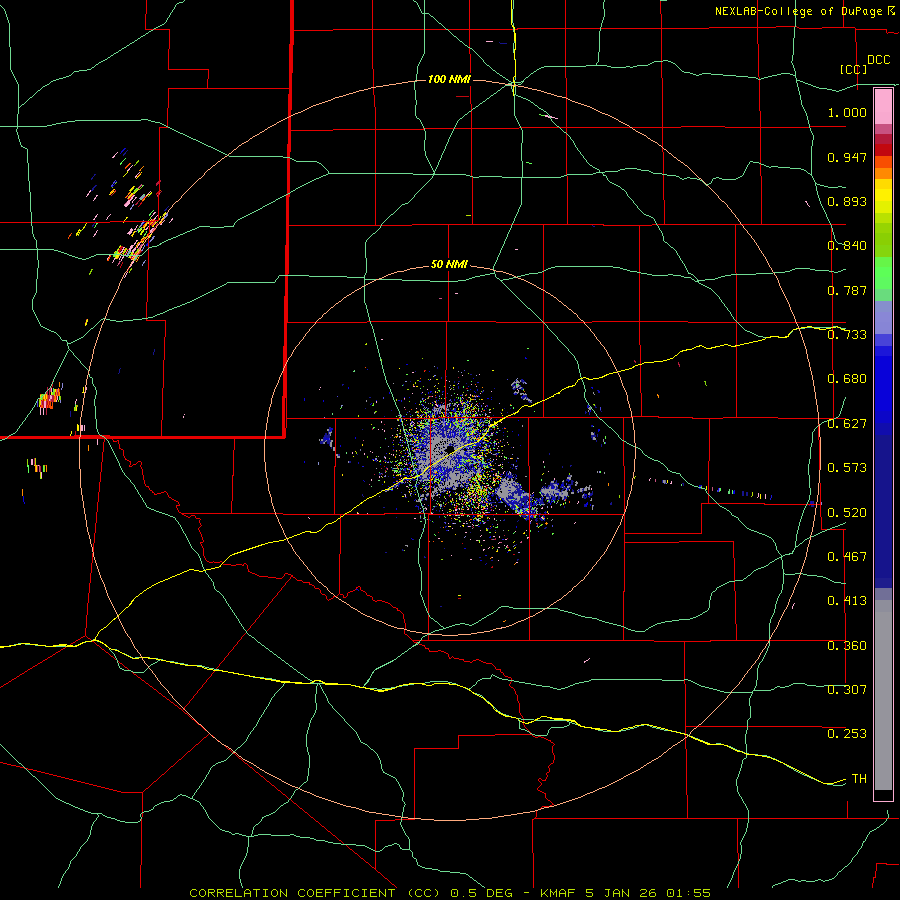
Task: Click the DCC product label
Action: (878, 60)
